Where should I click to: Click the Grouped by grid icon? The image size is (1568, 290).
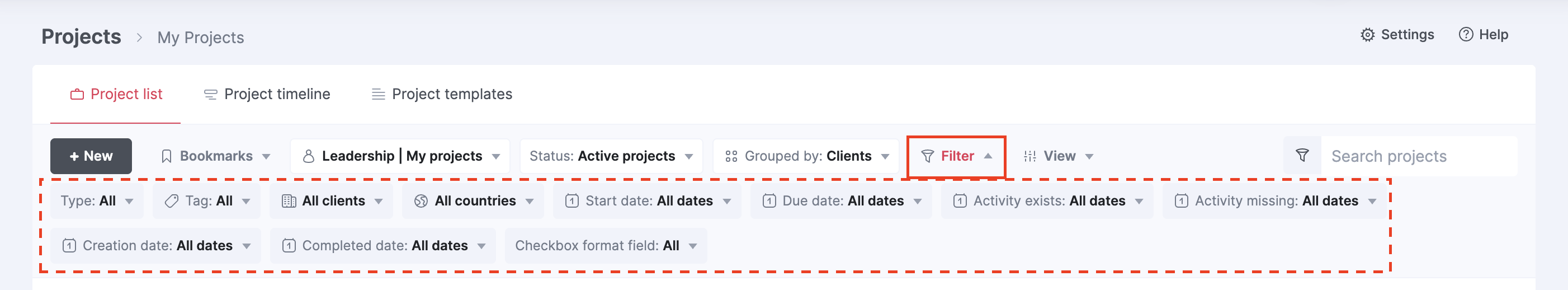[731, 157]
